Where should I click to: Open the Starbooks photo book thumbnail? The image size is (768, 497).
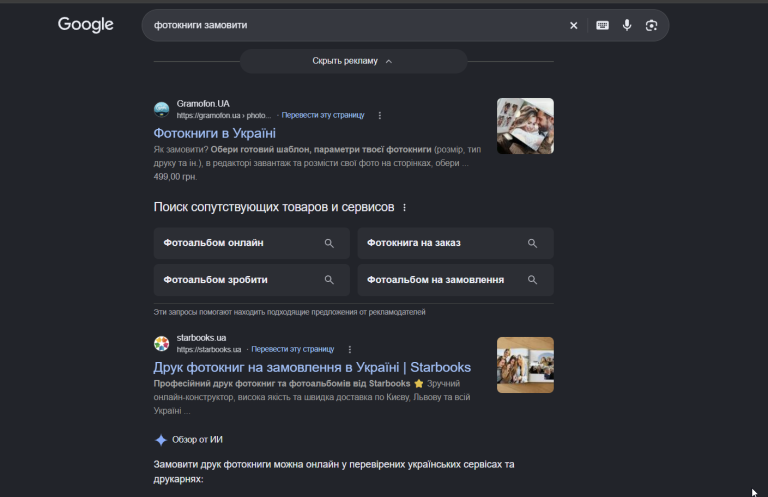click(525, 365)
